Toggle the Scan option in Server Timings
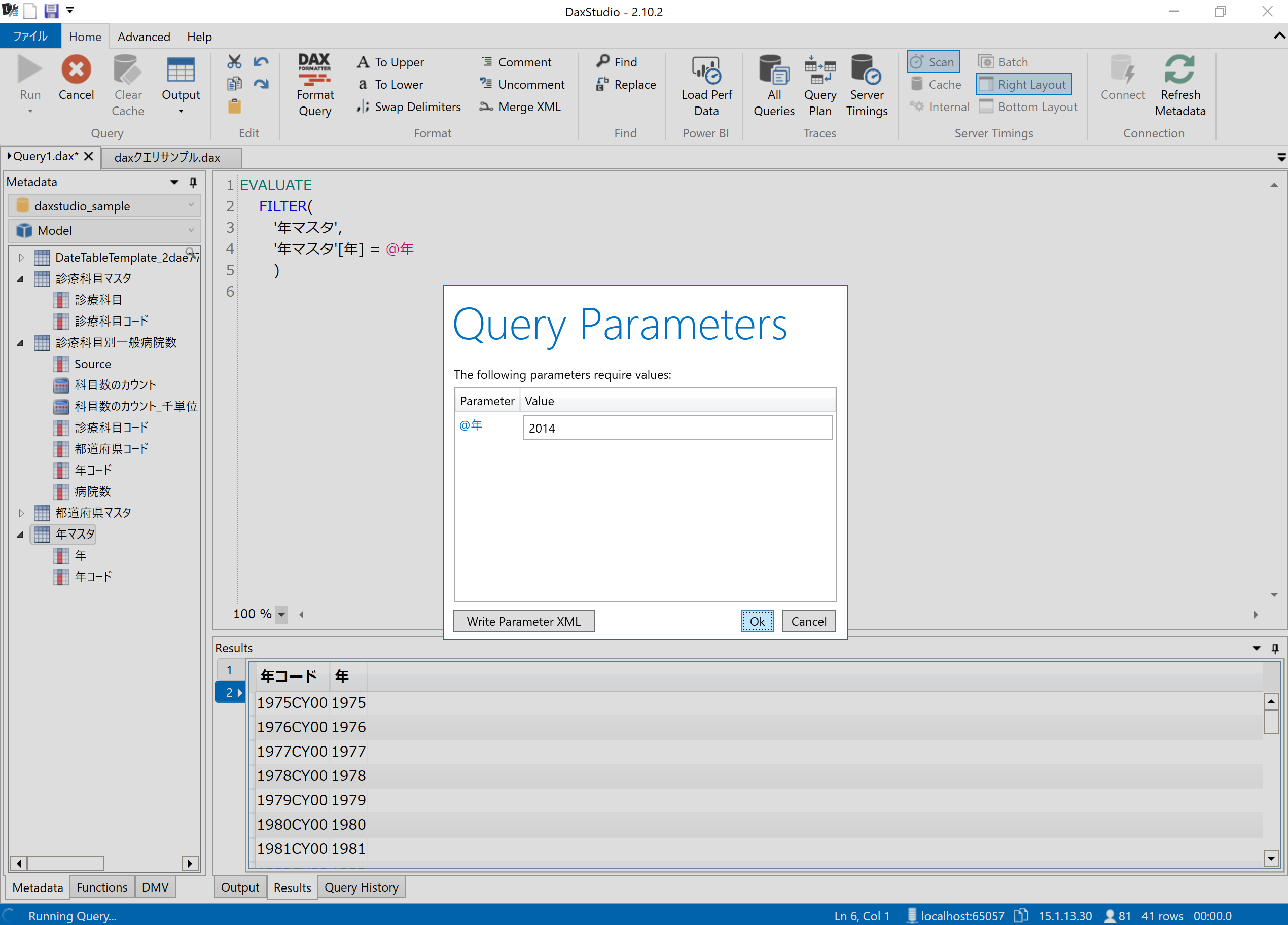The width and height of the screenshot is (1288, 925). [x=933, y=61]
